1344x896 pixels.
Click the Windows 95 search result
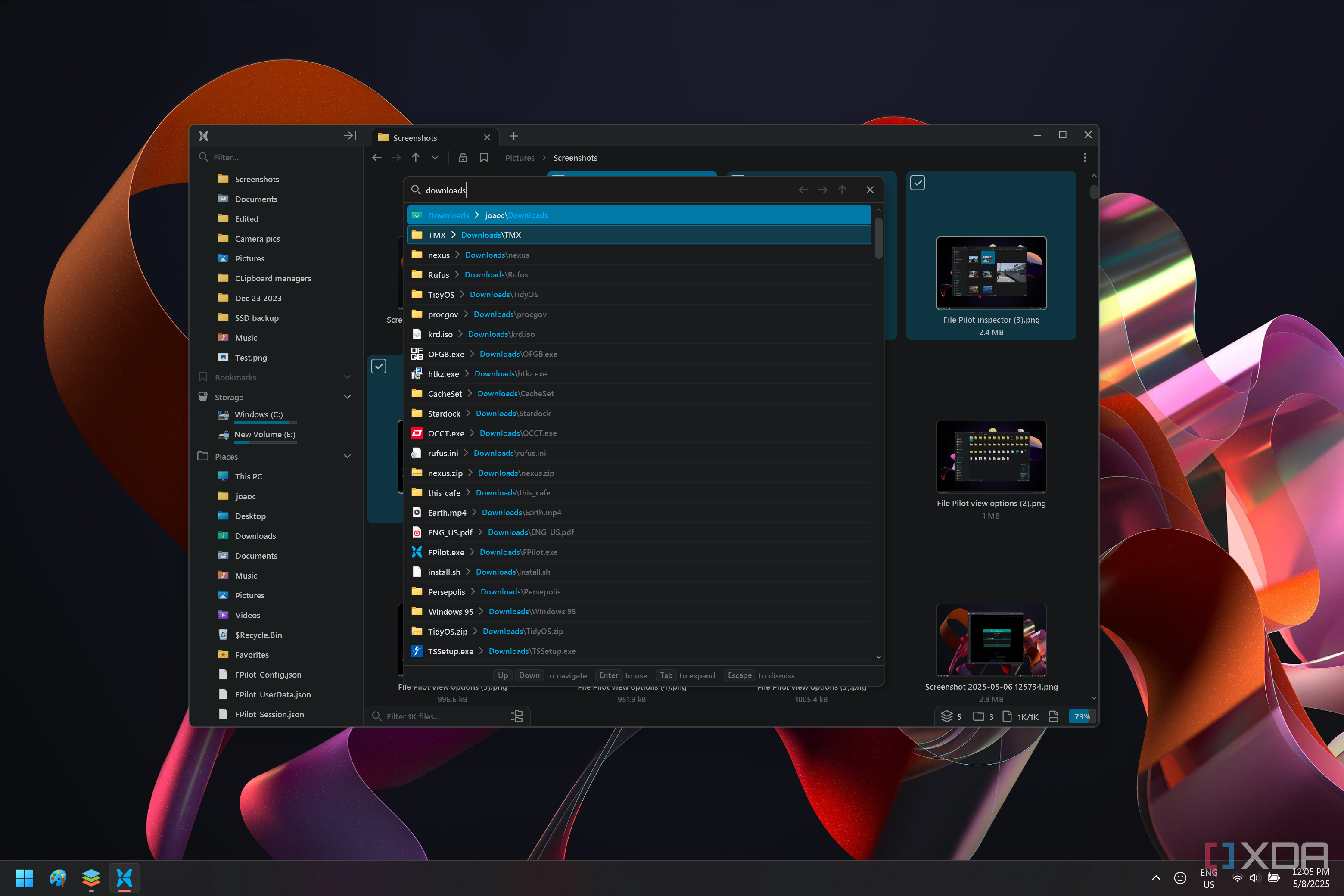[638, 611]
